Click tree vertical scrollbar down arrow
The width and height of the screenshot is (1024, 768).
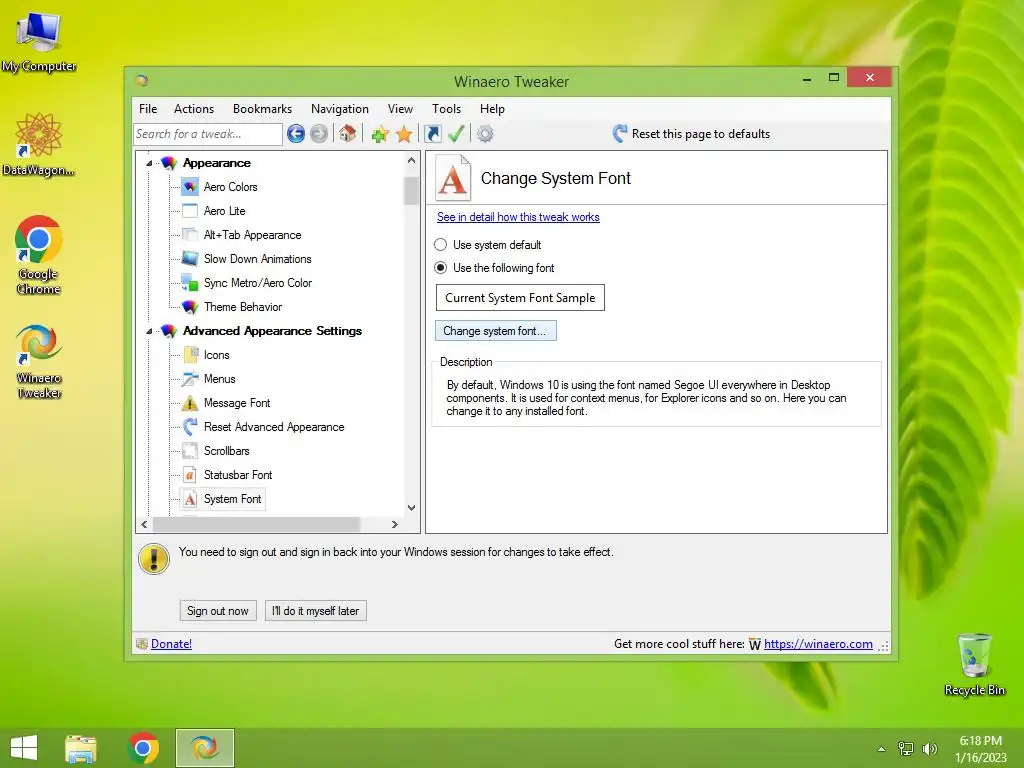[411, 507]
